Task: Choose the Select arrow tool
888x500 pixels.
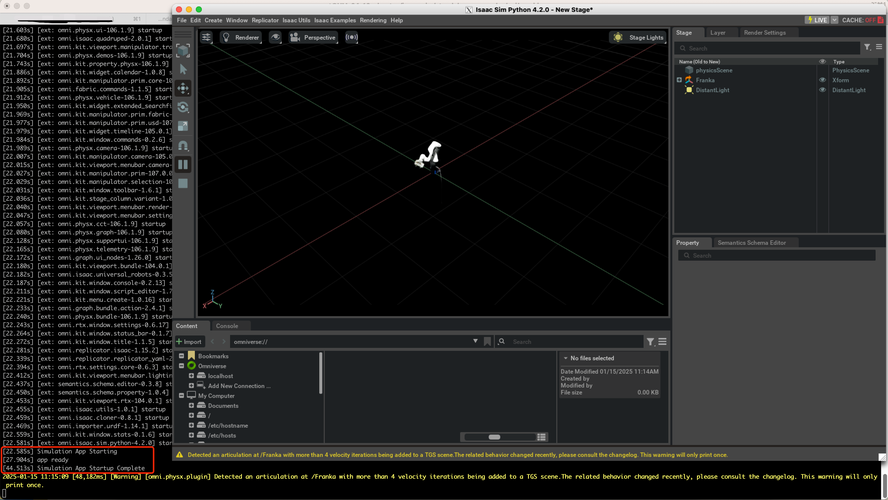Action: click(x=183, y=70)
